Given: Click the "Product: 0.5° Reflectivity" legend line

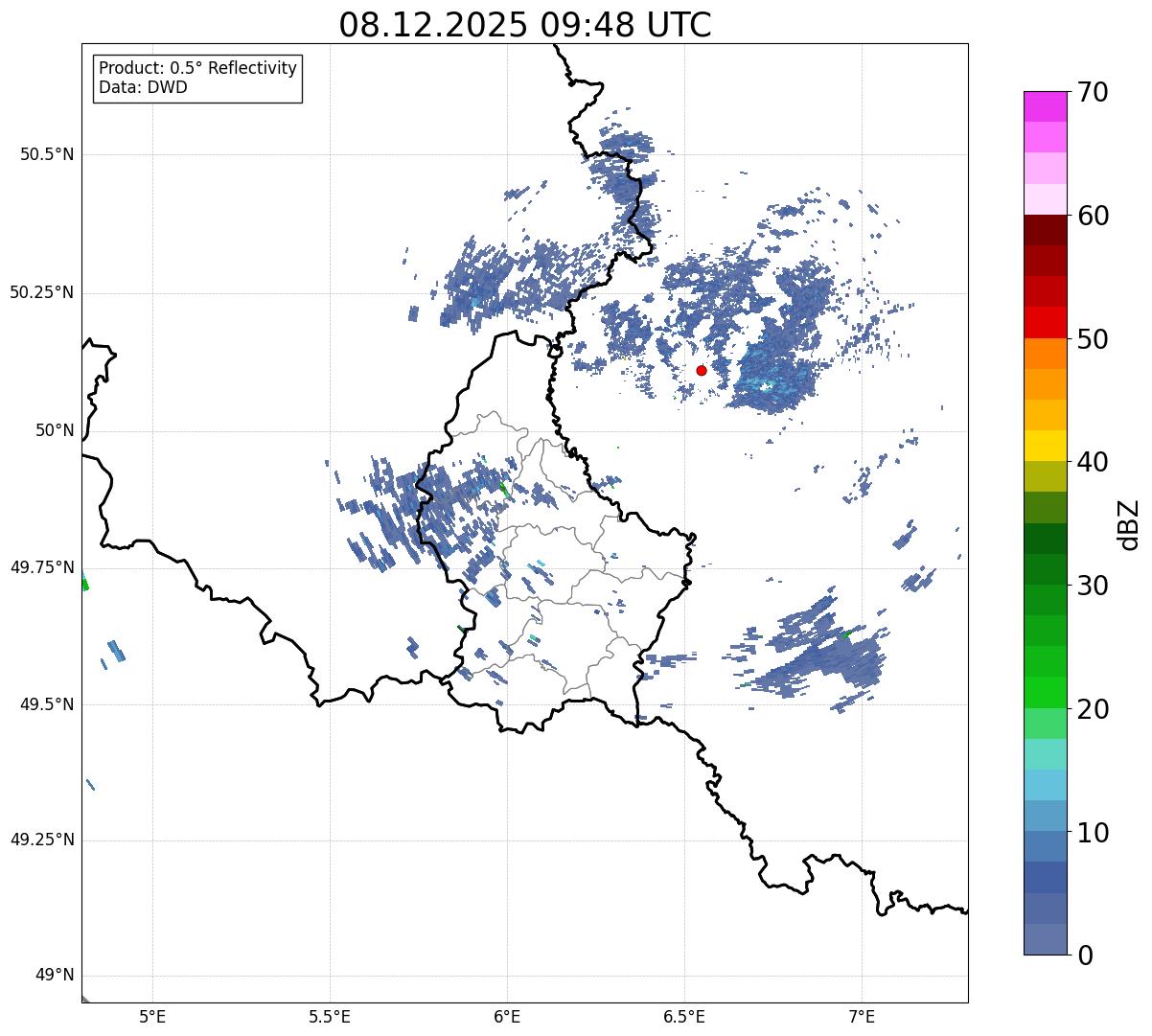Looking at the screenshot, I should (197, 68).
